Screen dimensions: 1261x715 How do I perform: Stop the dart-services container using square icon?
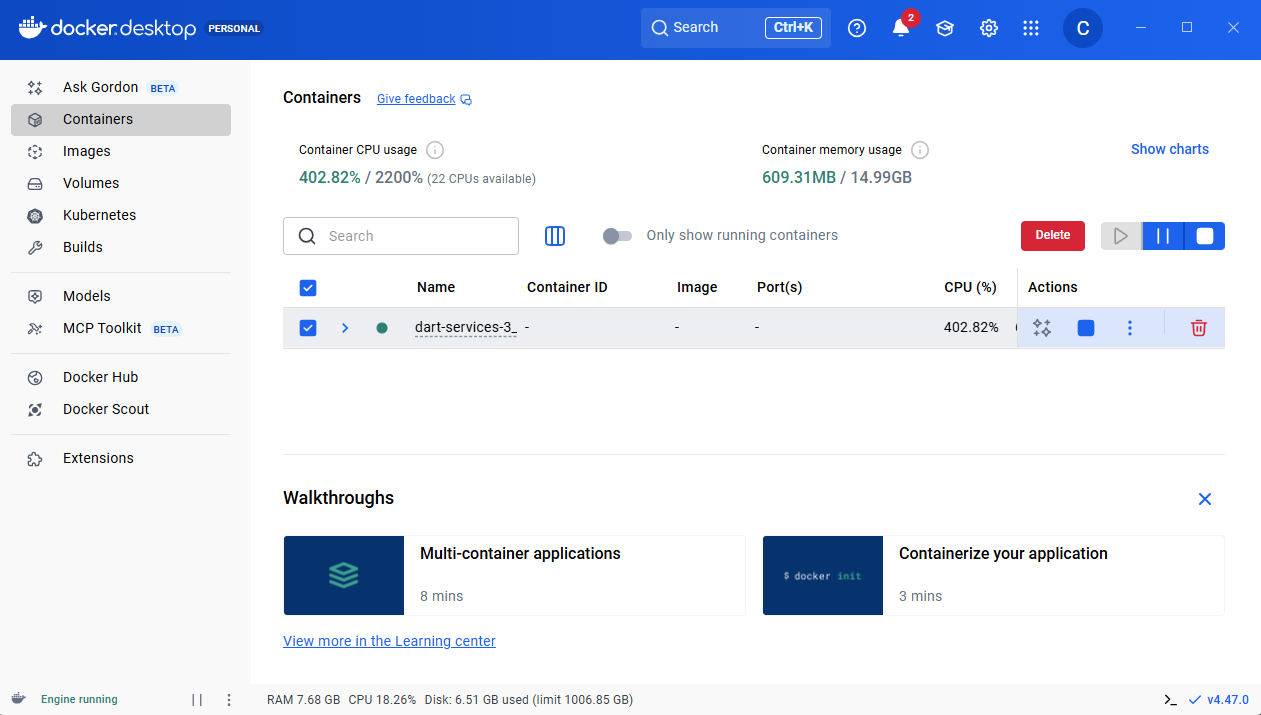pos(1086,328)
